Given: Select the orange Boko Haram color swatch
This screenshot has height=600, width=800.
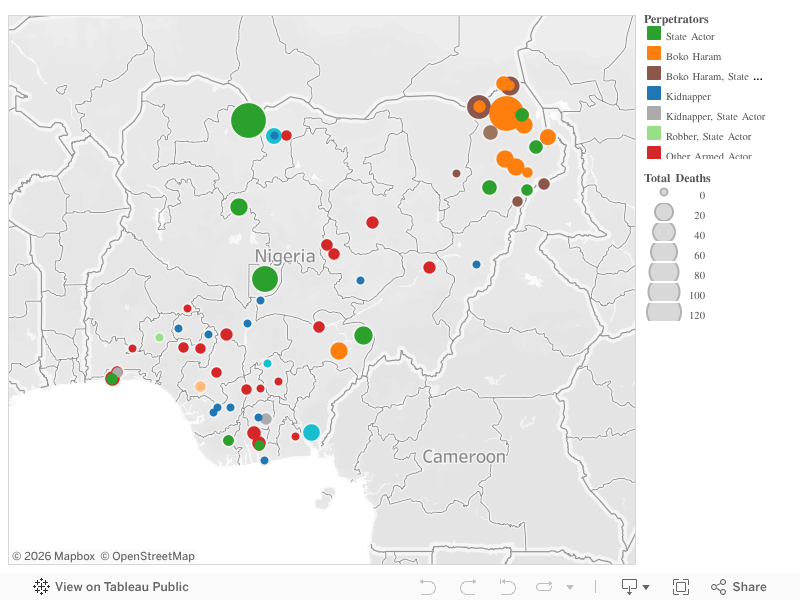Looking at the screenshot, I should pyautogui.click(x=652, y=56).
